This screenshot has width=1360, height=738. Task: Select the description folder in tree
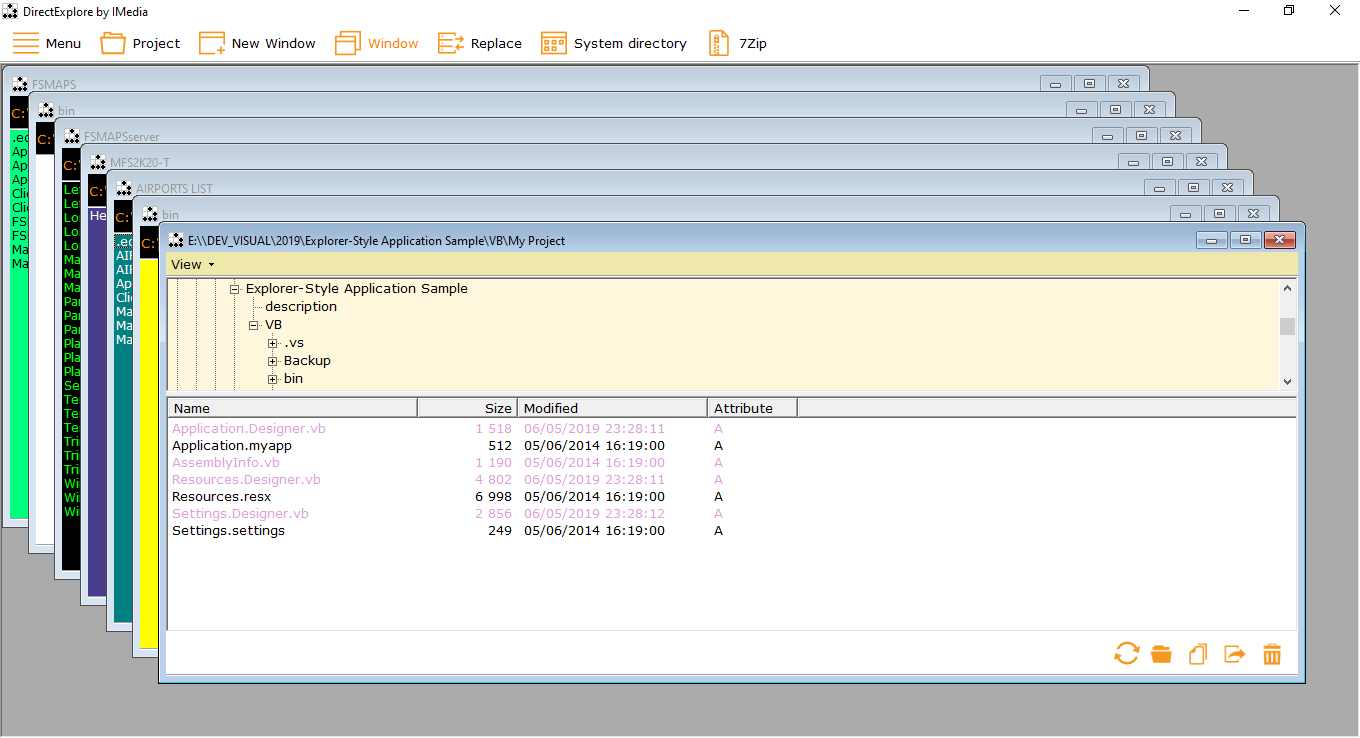(301, 307)
